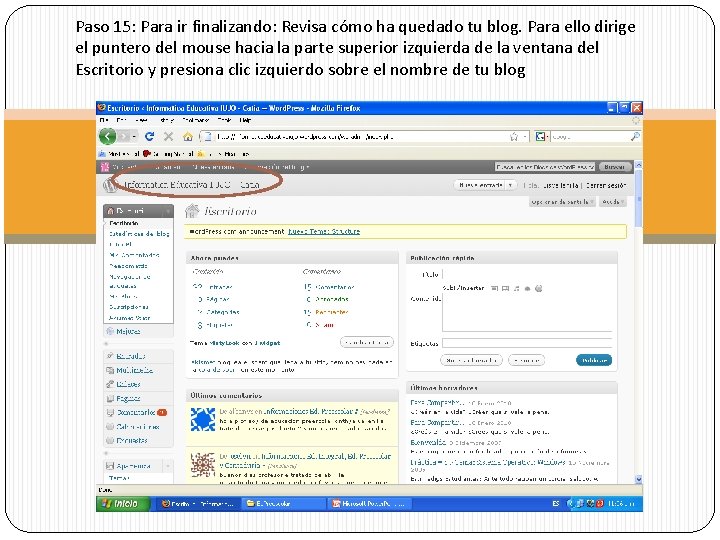Viewport: 720px width, 540px height.
Task: Bookmark this page with the star icon
Action: pyautogui.click(x=514, y=136)
